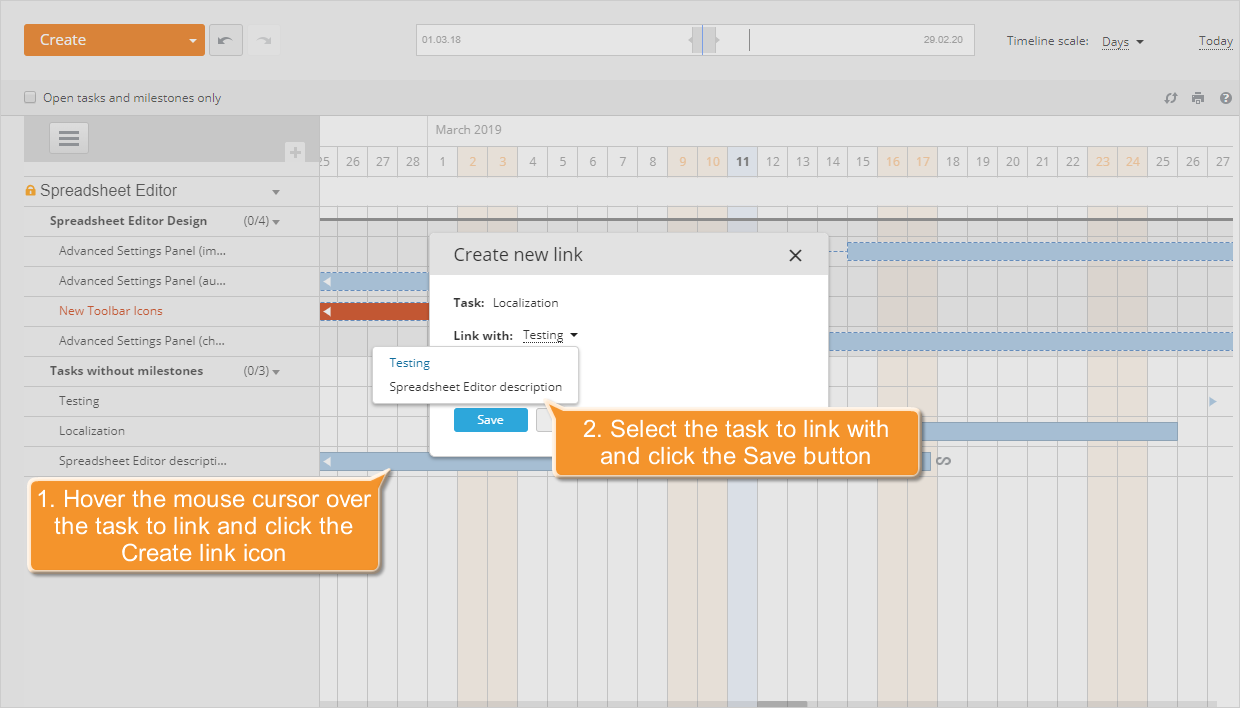Click the lock icon beside Spreadsheet Editor
The image size is (1240, 708).
[29, 190]
